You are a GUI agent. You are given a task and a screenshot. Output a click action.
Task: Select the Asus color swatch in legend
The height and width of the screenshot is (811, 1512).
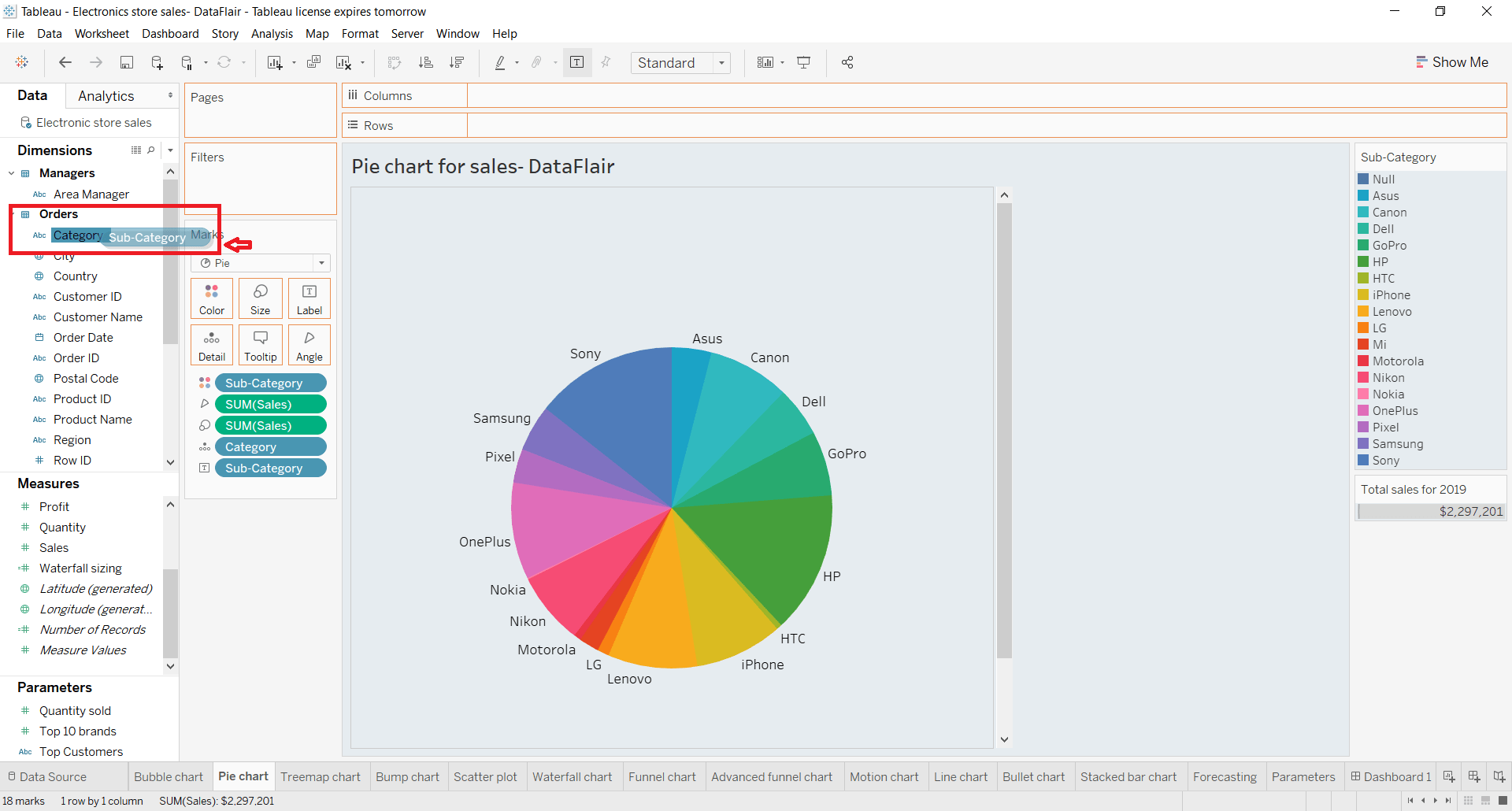point(1365,195)
